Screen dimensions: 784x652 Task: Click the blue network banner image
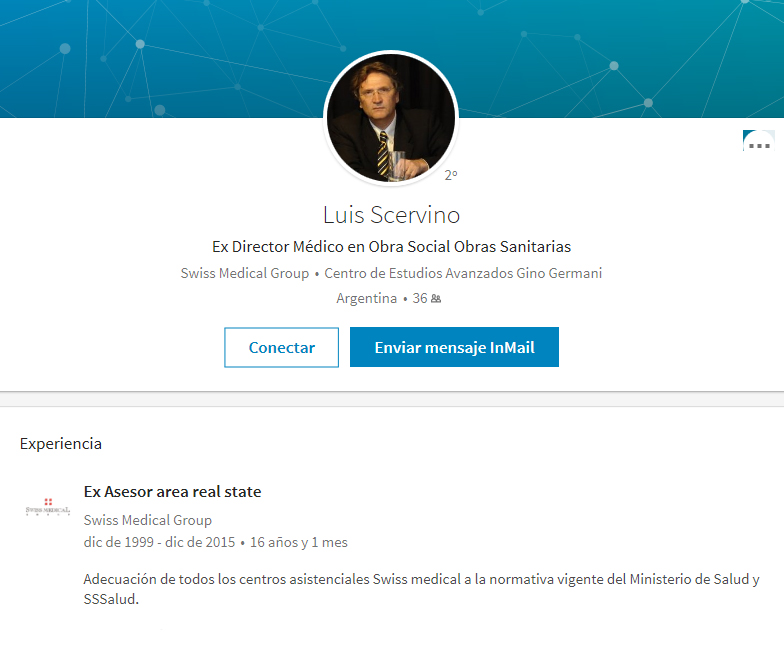point(160,55)
